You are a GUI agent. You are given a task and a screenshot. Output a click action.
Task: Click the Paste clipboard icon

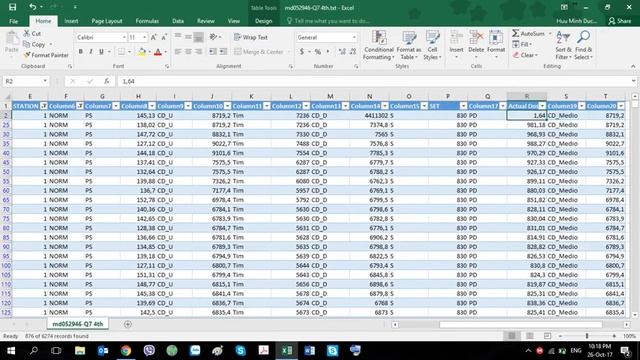[x=12, y=39]
